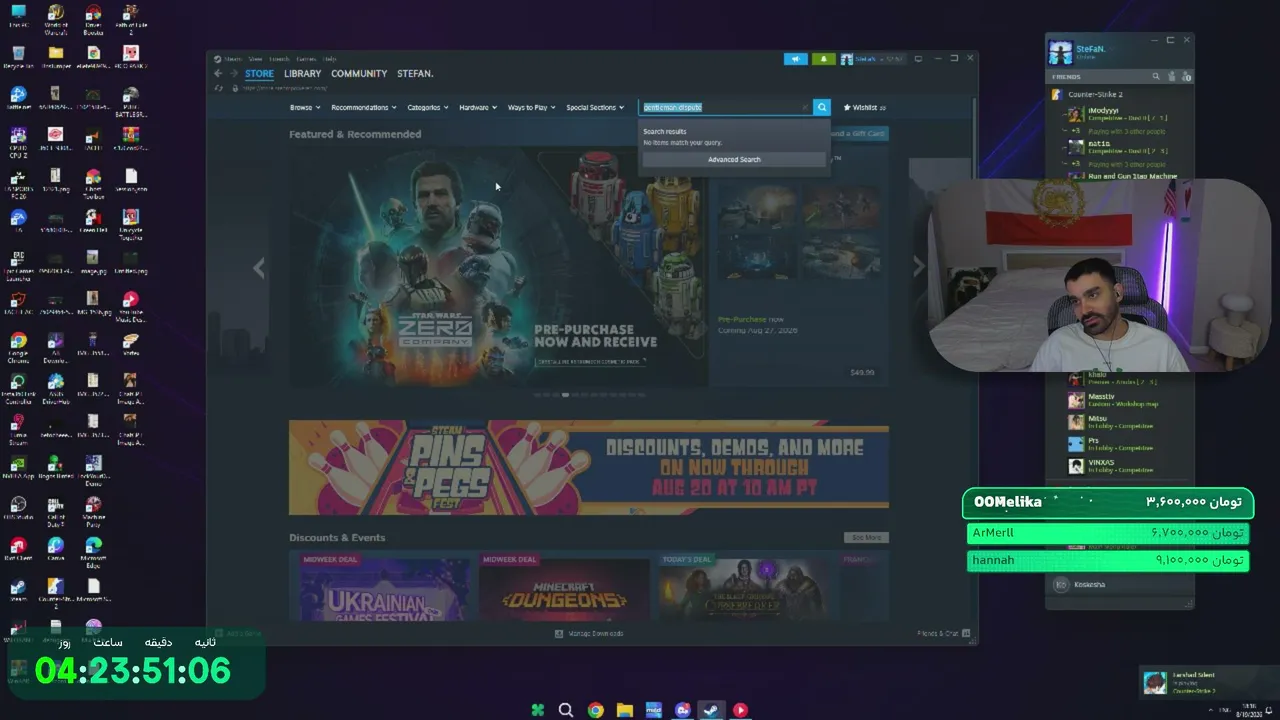Open the Discord icon on the taskbar
1280x720 pixels.
point(683,710)
